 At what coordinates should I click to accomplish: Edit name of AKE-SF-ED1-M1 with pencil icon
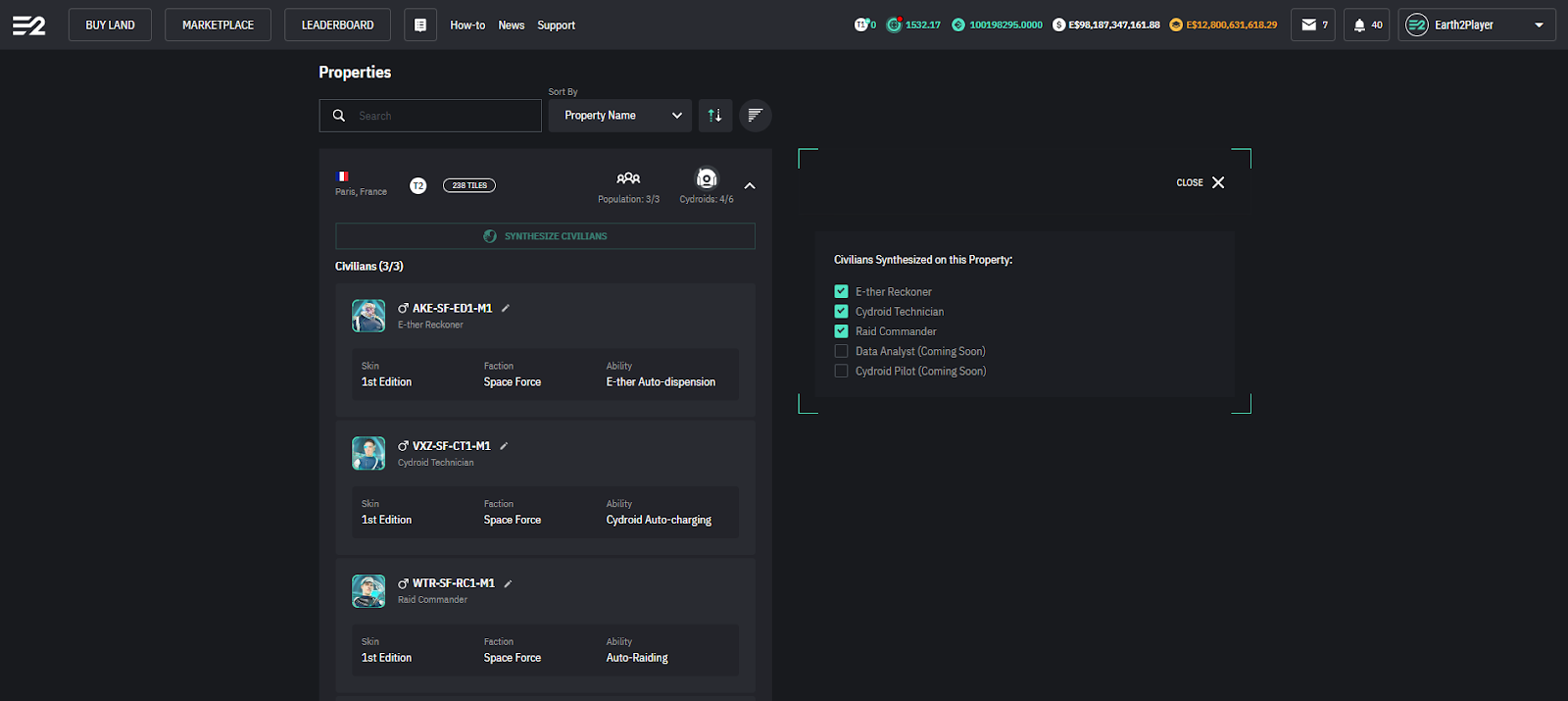[x=506, y=308]
